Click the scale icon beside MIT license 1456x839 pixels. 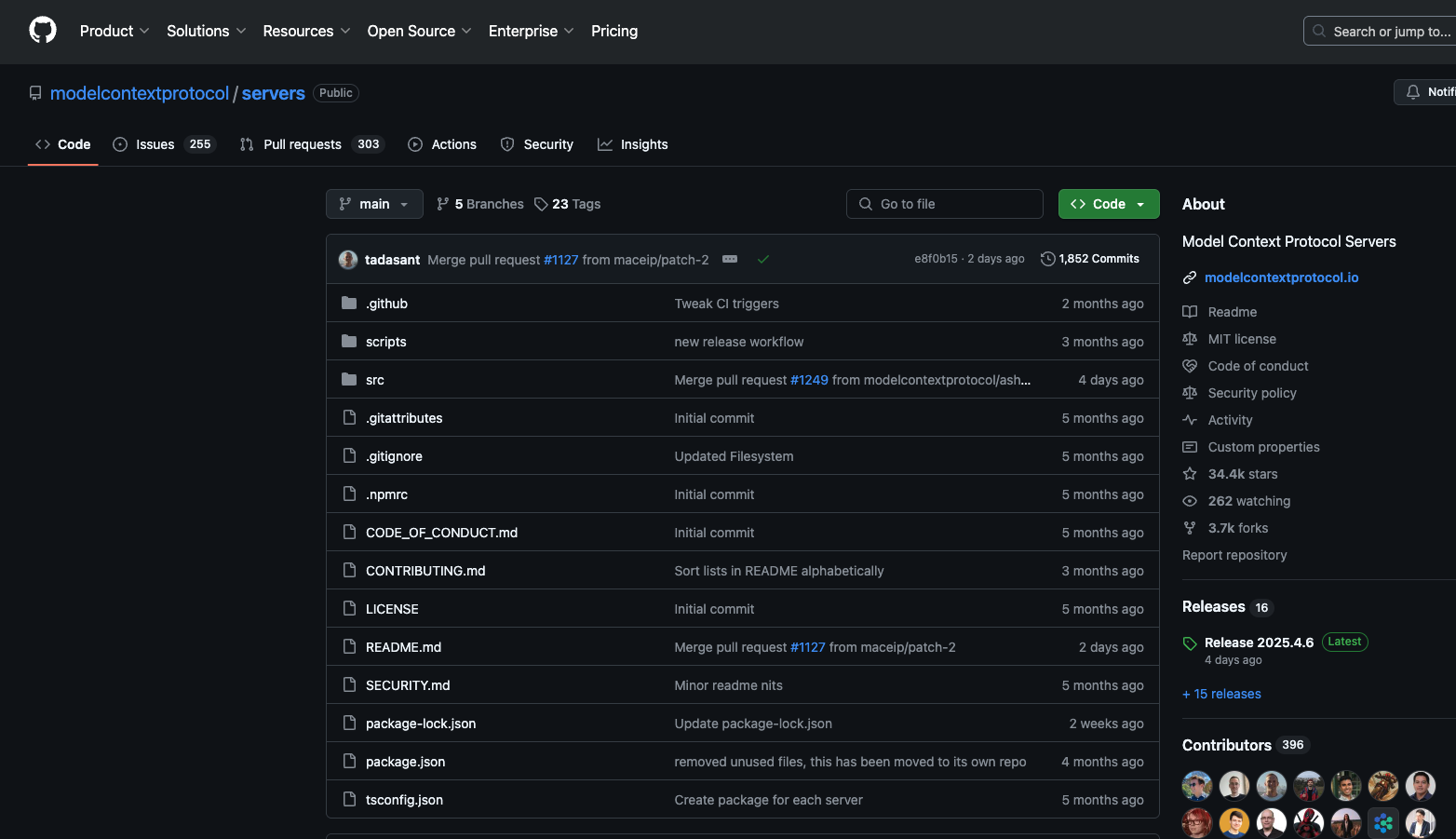click(x=1190, y=339)
